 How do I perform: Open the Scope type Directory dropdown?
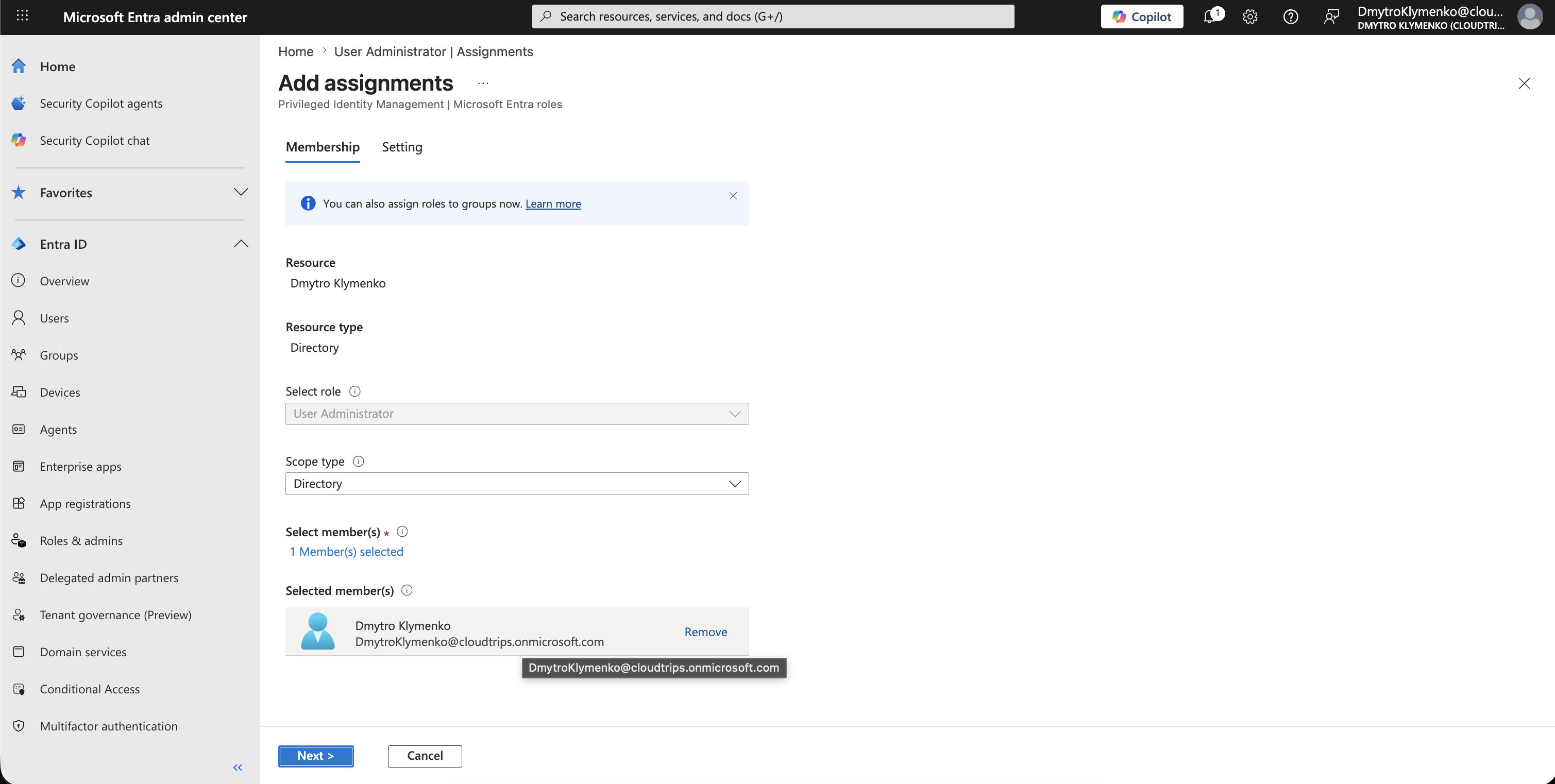[x=517, y=484]
